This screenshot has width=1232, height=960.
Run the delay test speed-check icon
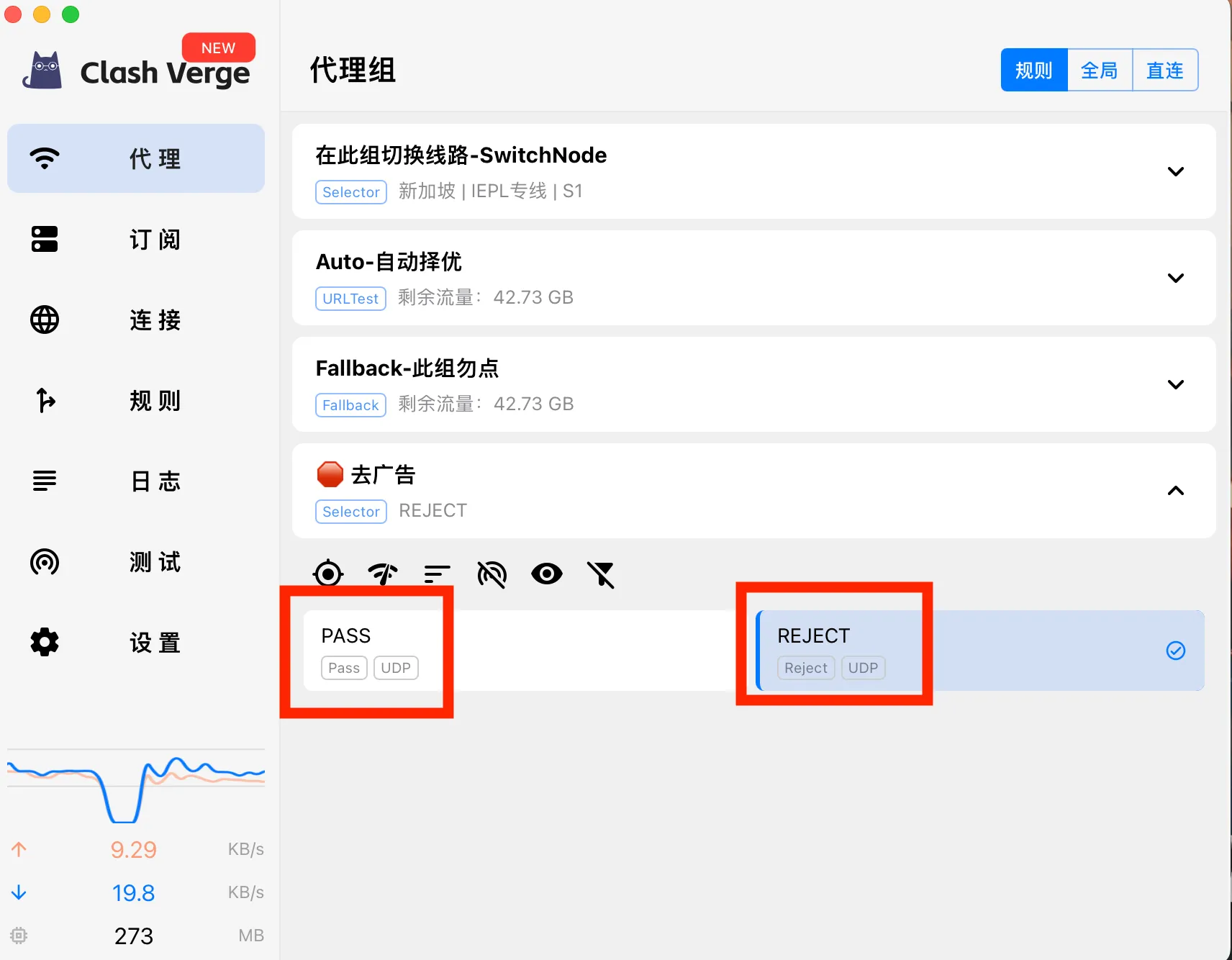383,574
